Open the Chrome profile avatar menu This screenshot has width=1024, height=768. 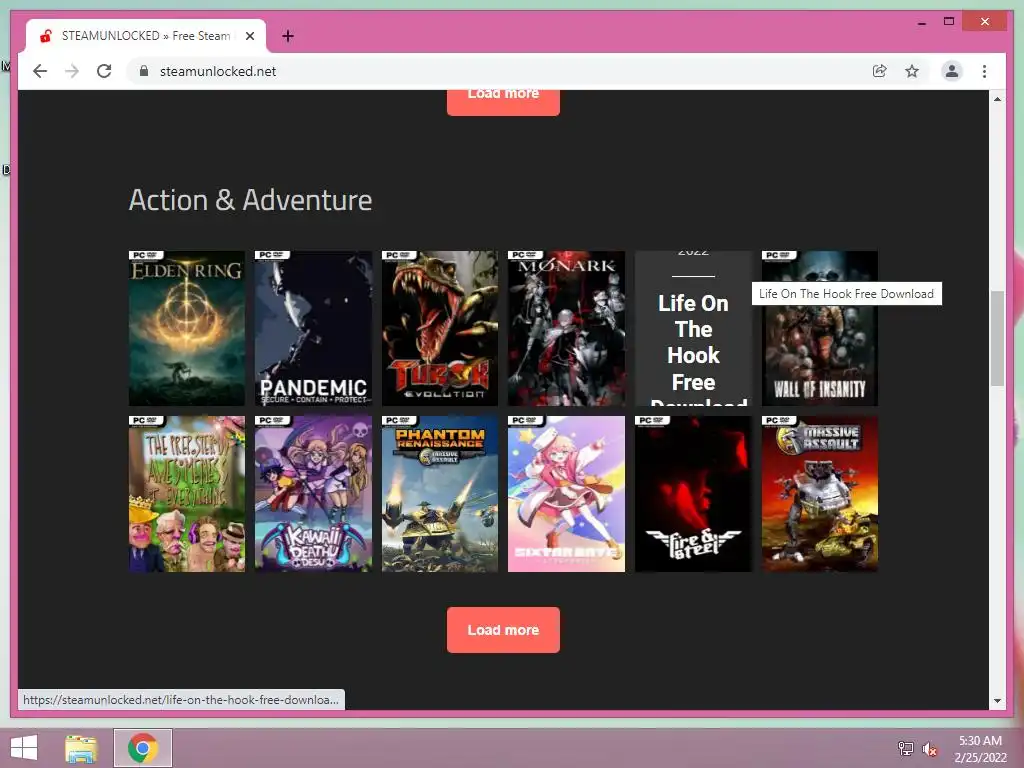[x=952, y=71]
